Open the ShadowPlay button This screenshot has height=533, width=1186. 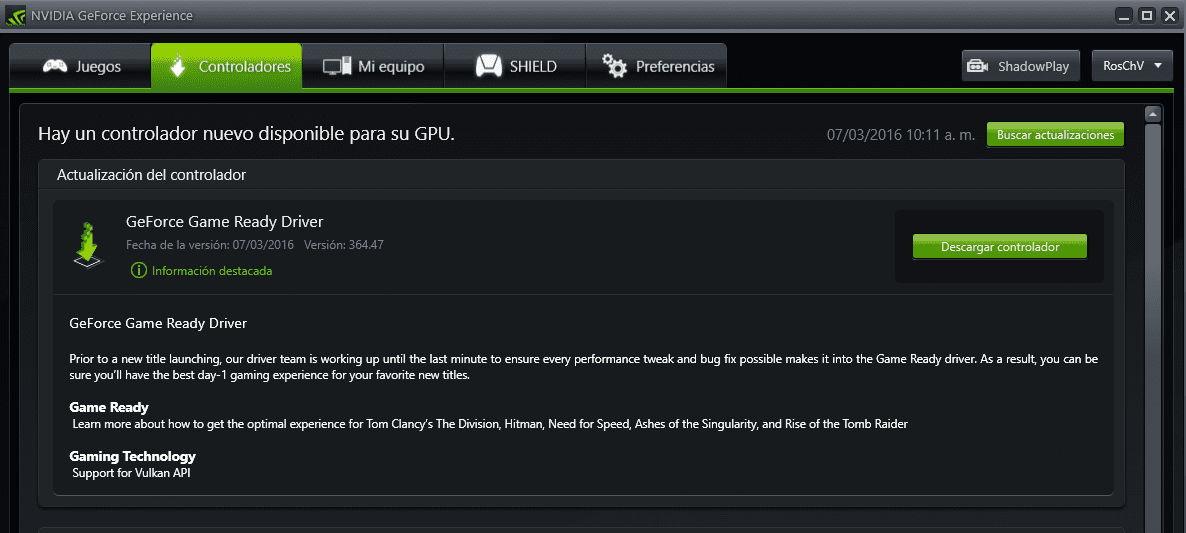(x=1021, y=66)
